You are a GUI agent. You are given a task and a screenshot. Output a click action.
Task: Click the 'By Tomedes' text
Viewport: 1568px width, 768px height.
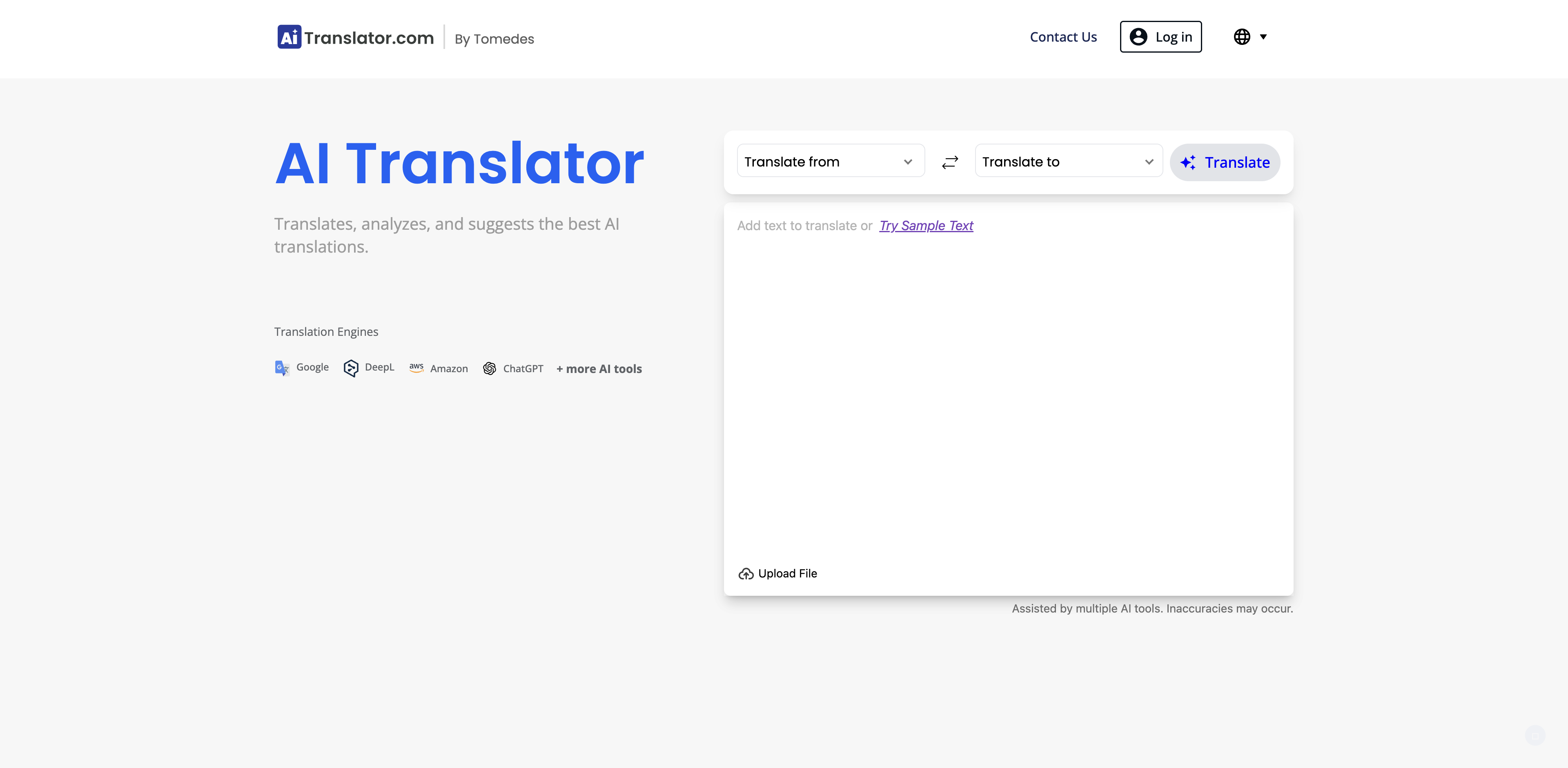(494, 39)
